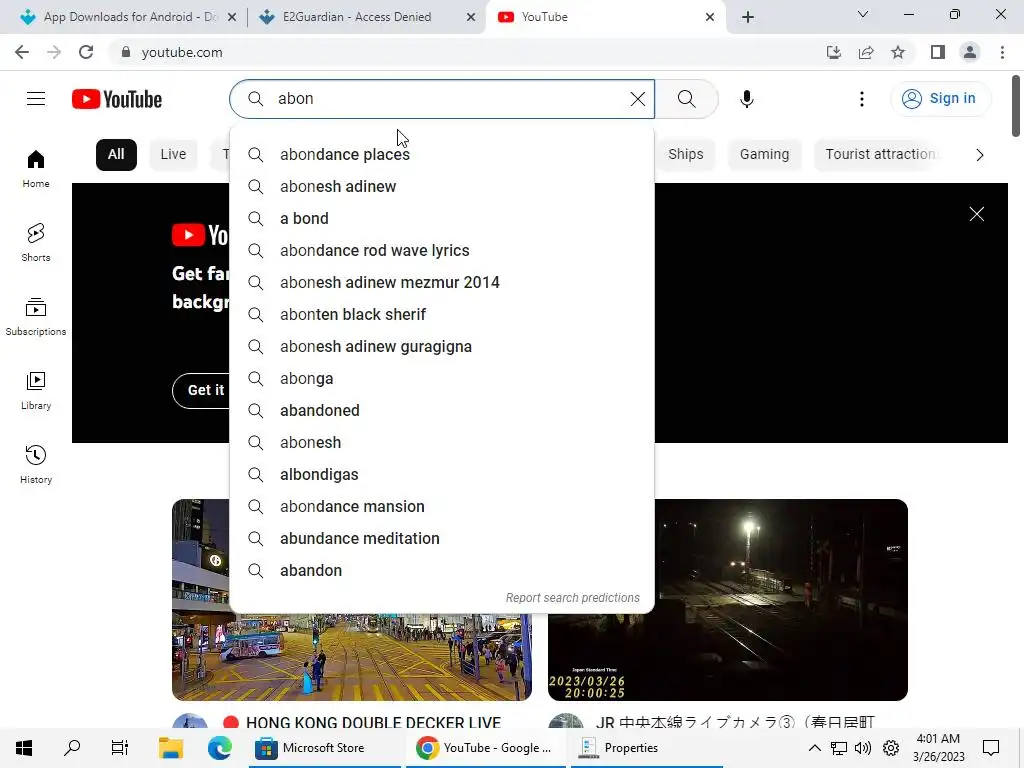Image resolution: width=1024 pixels, height=768 pixels.
Task: Select the All category chip
Action: coord(116,155)
